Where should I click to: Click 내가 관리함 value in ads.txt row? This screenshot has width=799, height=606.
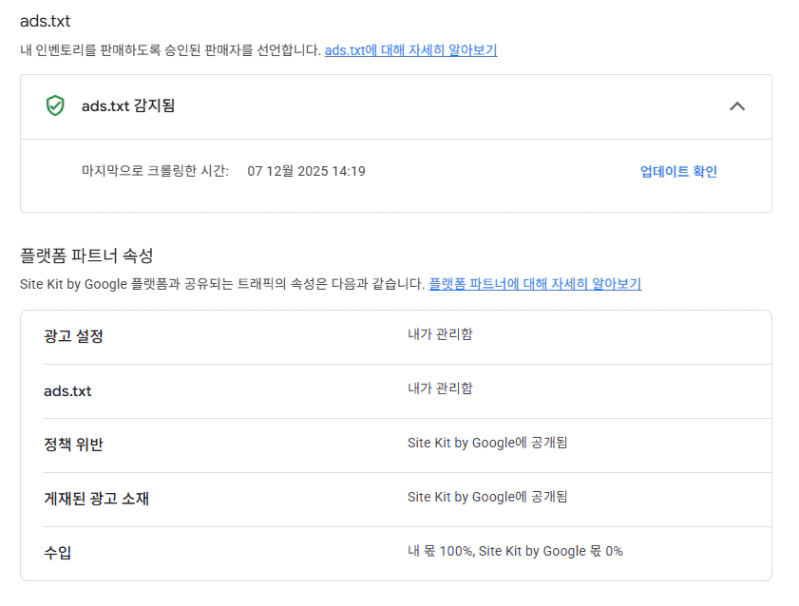(x=440, y=389)
